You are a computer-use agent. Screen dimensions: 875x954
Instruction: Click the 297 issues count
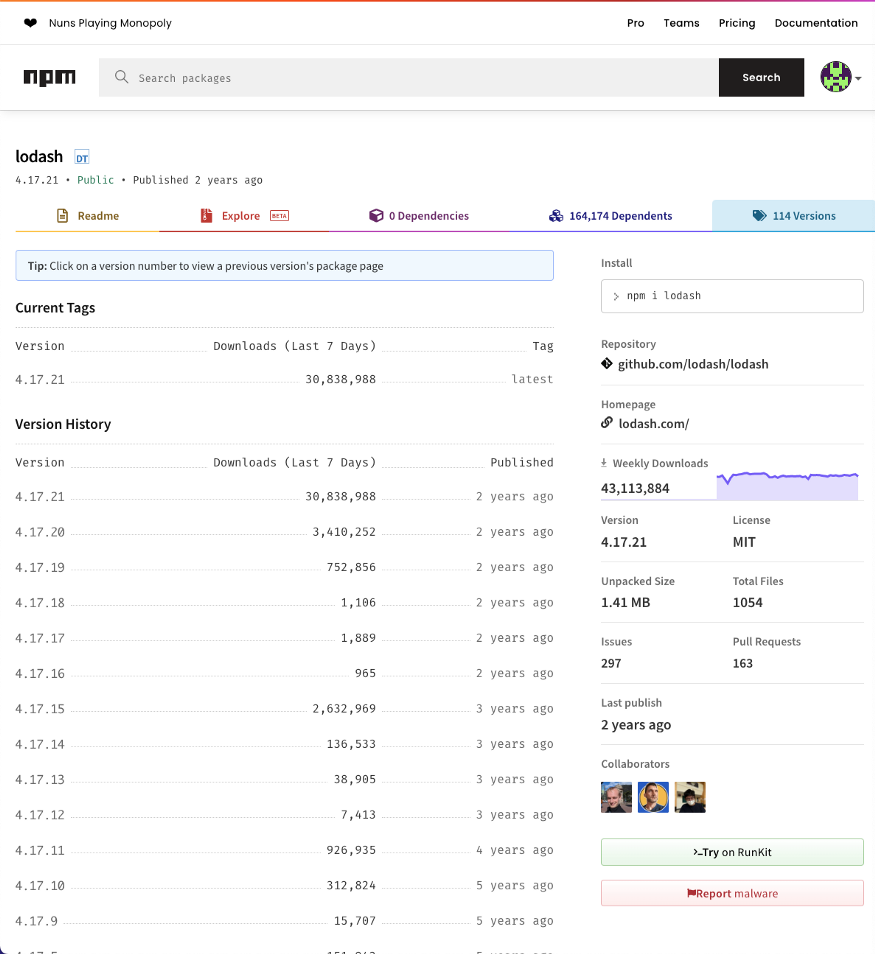pyautogui.click(x=611, y=663)
